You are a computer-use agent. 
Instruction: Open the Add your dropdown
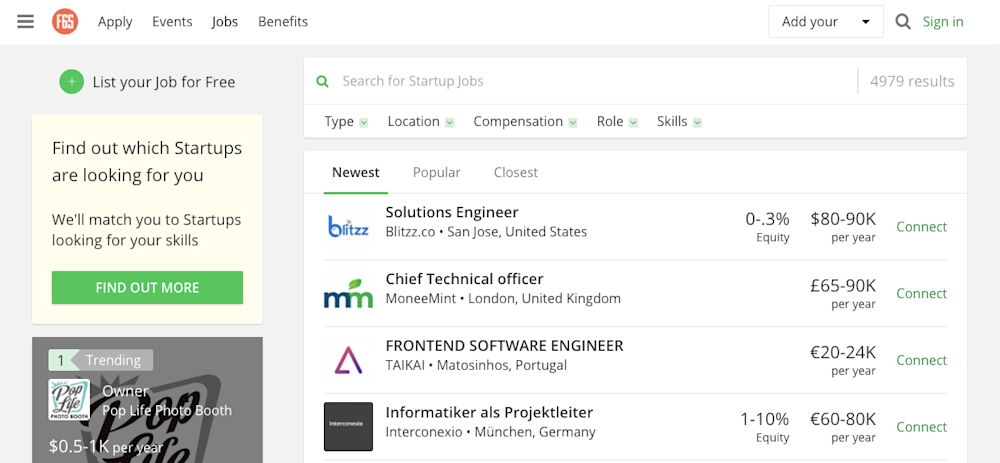[825, 22]
